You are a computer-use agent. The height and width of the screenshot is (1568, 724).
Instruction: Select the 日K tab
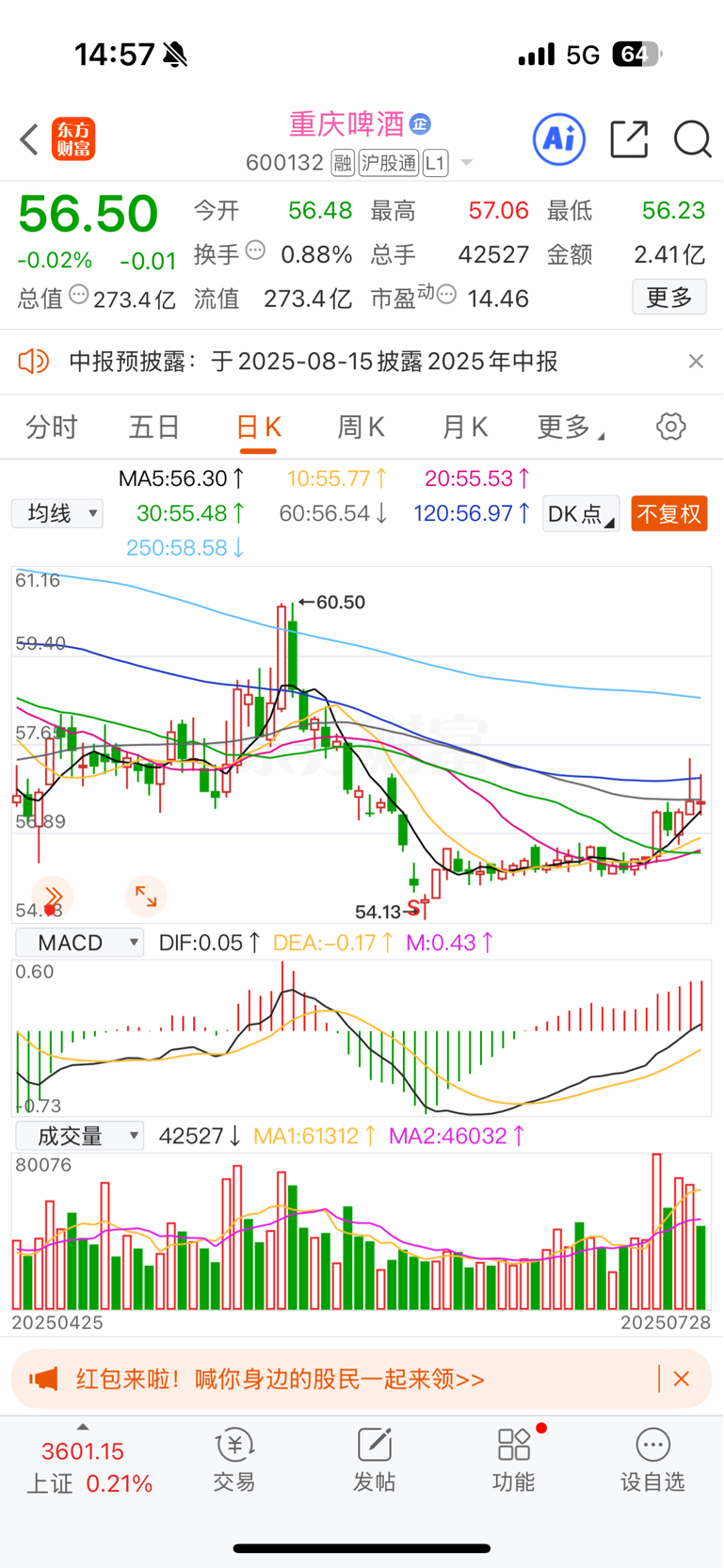(258, 428)
